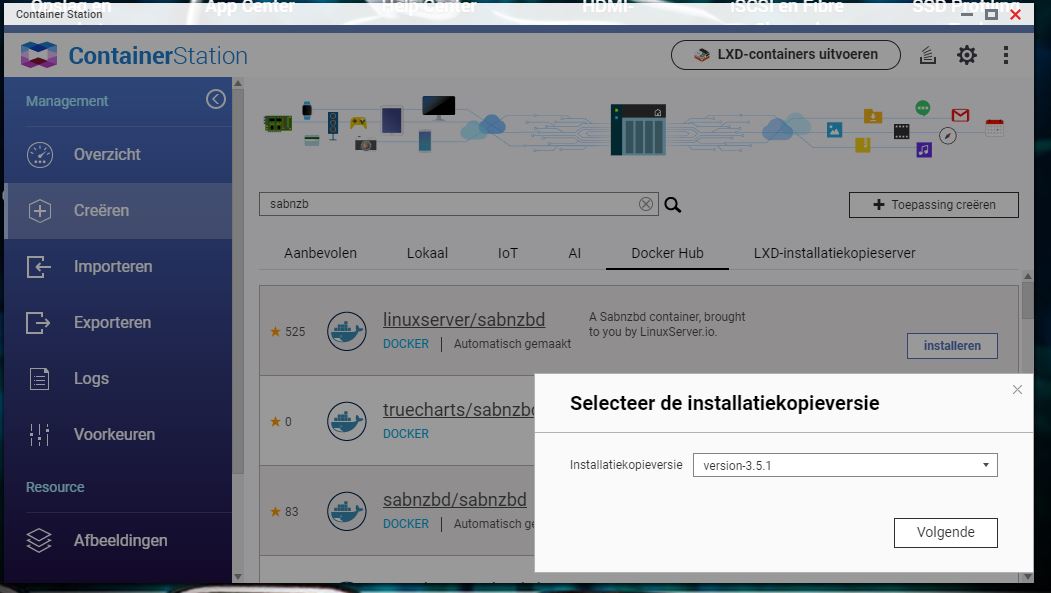Open Logs via the document icon
Image resolution: width=1051 pixels, height=593 pixels.
click(38, 378)
